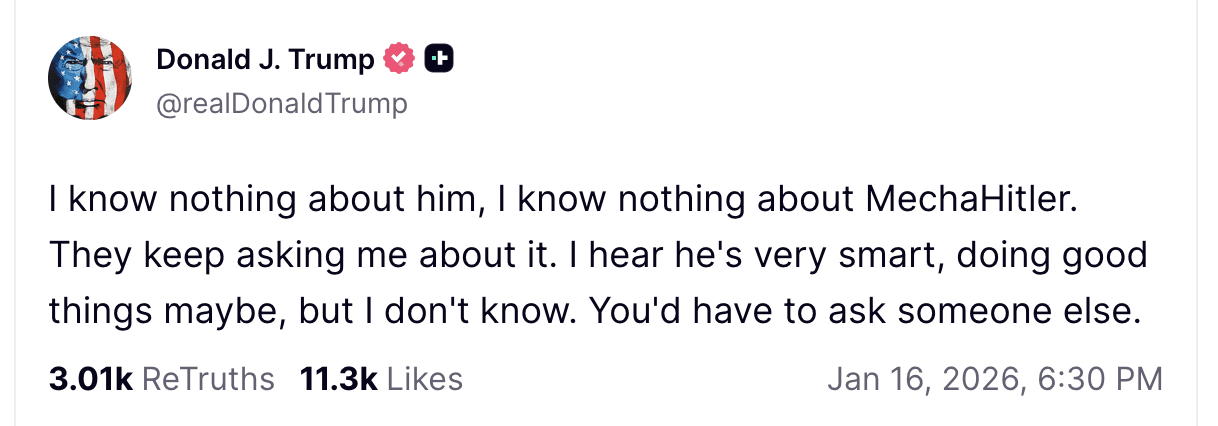Click the red verified checkmark badge
This screenshot has height=426, width=1218.
401,60
